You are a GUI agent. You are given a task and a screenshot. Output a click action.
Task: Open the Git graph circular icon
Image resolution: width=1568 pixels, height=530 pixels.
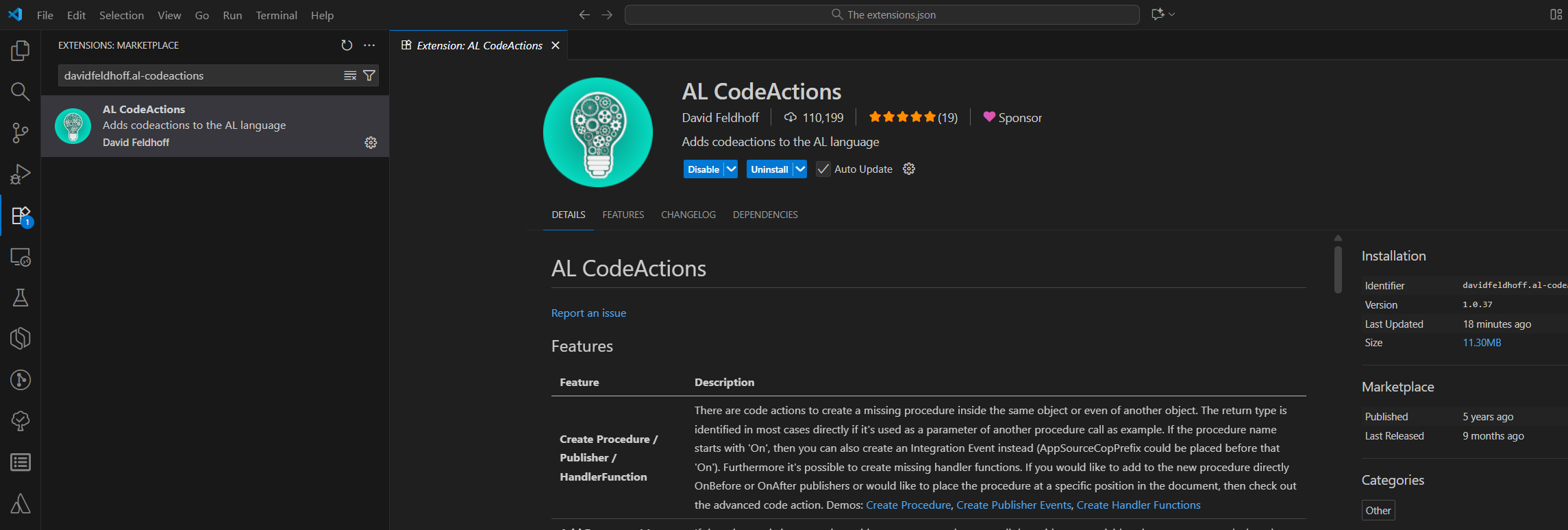(21, 380)
